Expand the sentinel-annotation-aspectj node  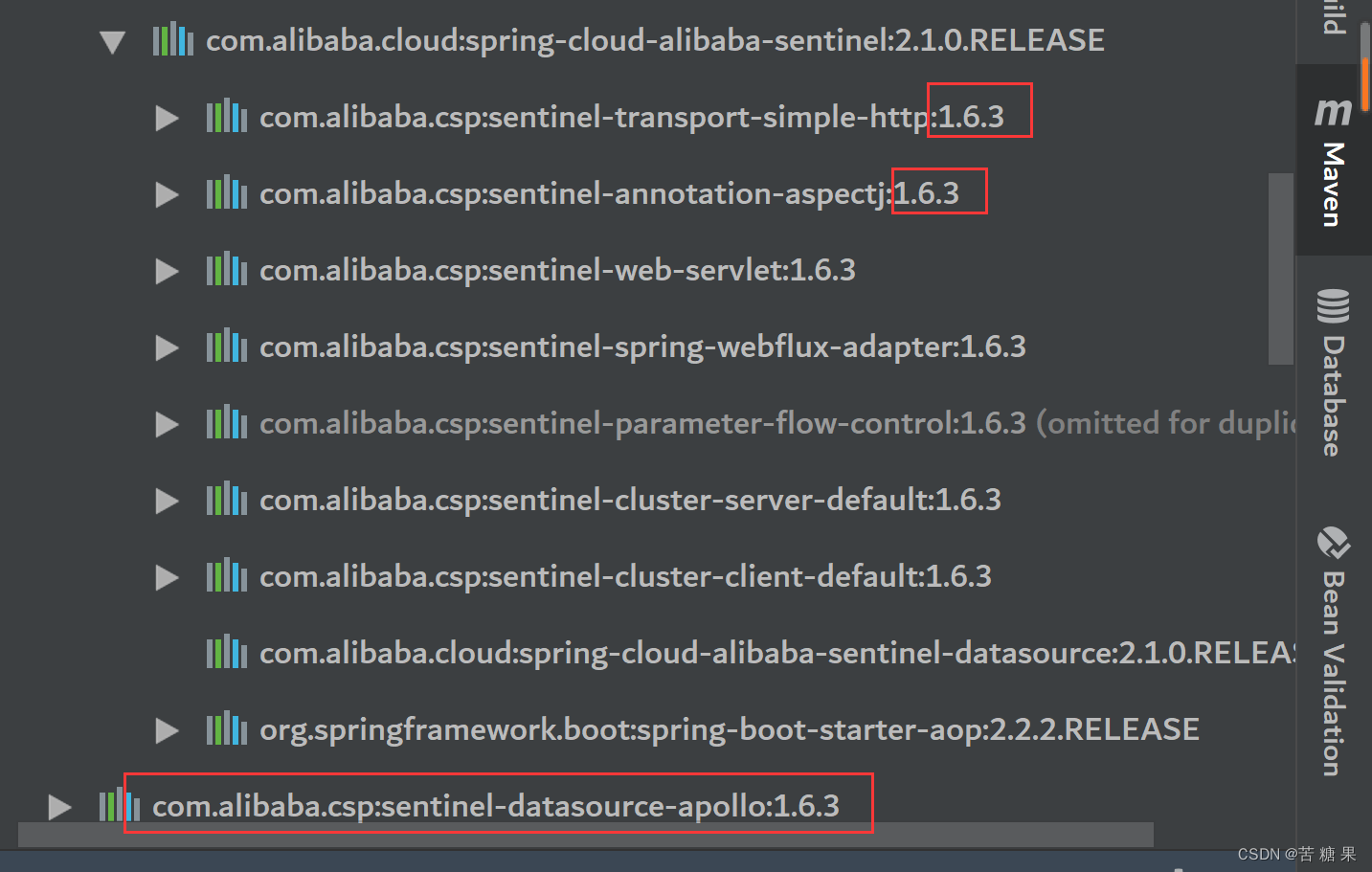click(x=166, y=193)
